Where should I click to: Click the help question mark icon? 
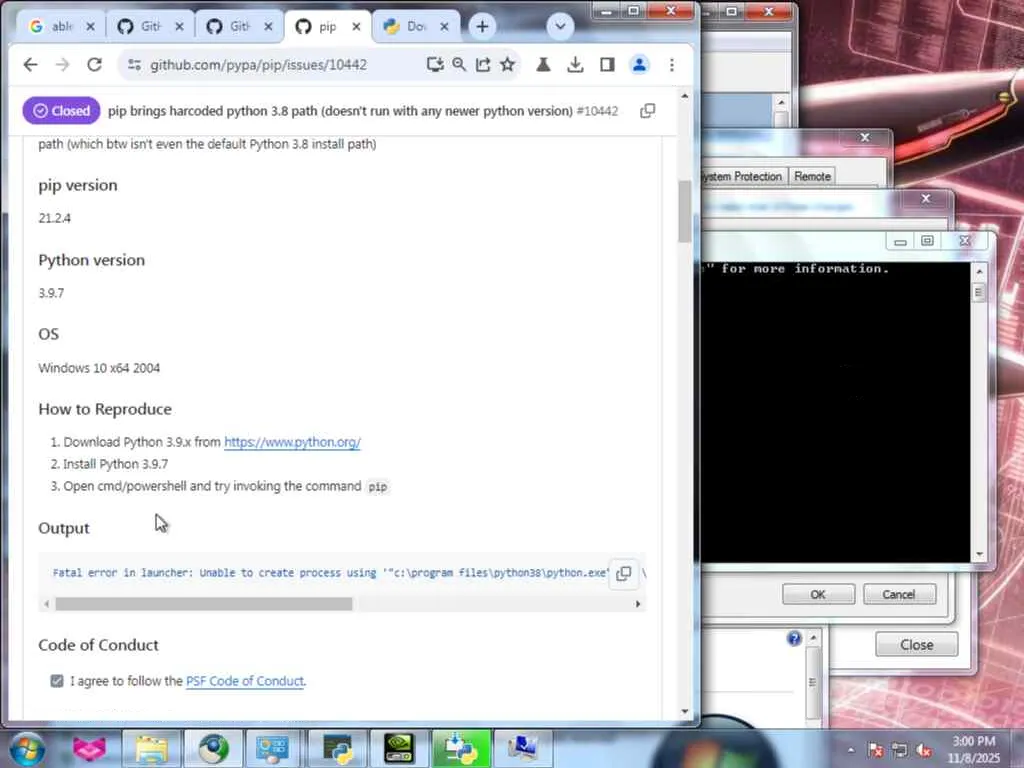(x=794, y=638)
